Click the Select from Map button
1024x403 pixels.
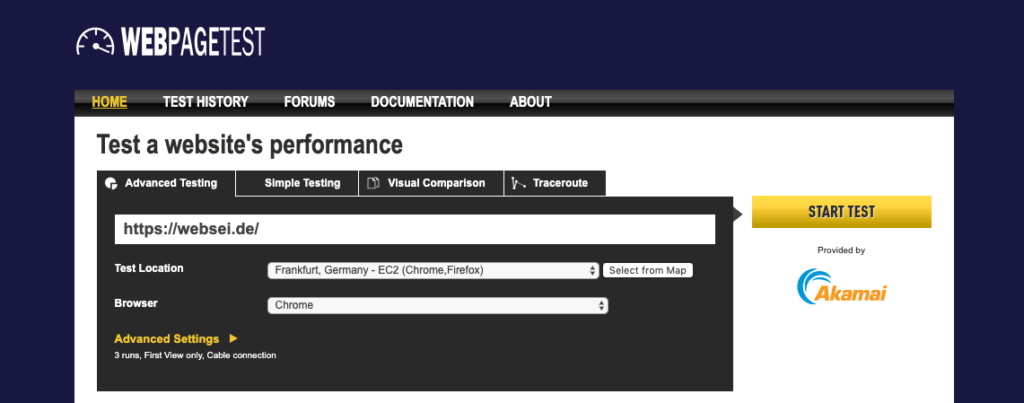tap(647, 270)
